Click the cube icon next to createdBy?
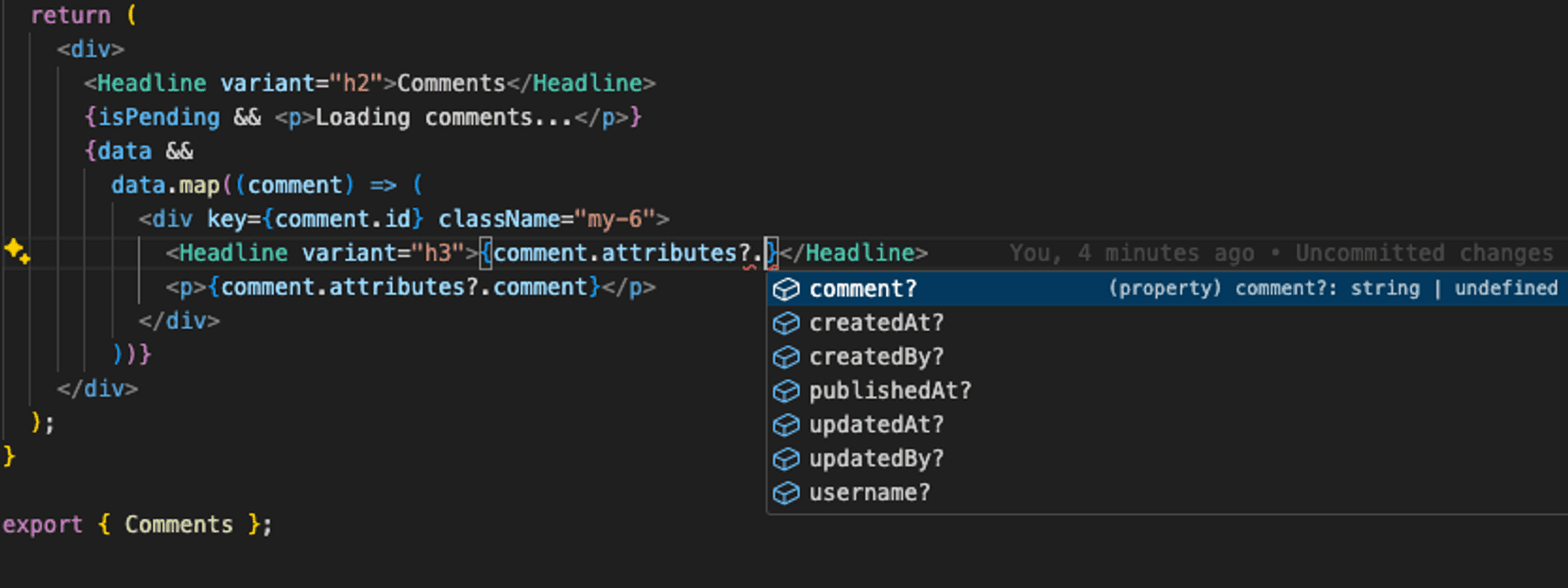The width and height of the screenshot is (1568, 588). pos(786,357)
